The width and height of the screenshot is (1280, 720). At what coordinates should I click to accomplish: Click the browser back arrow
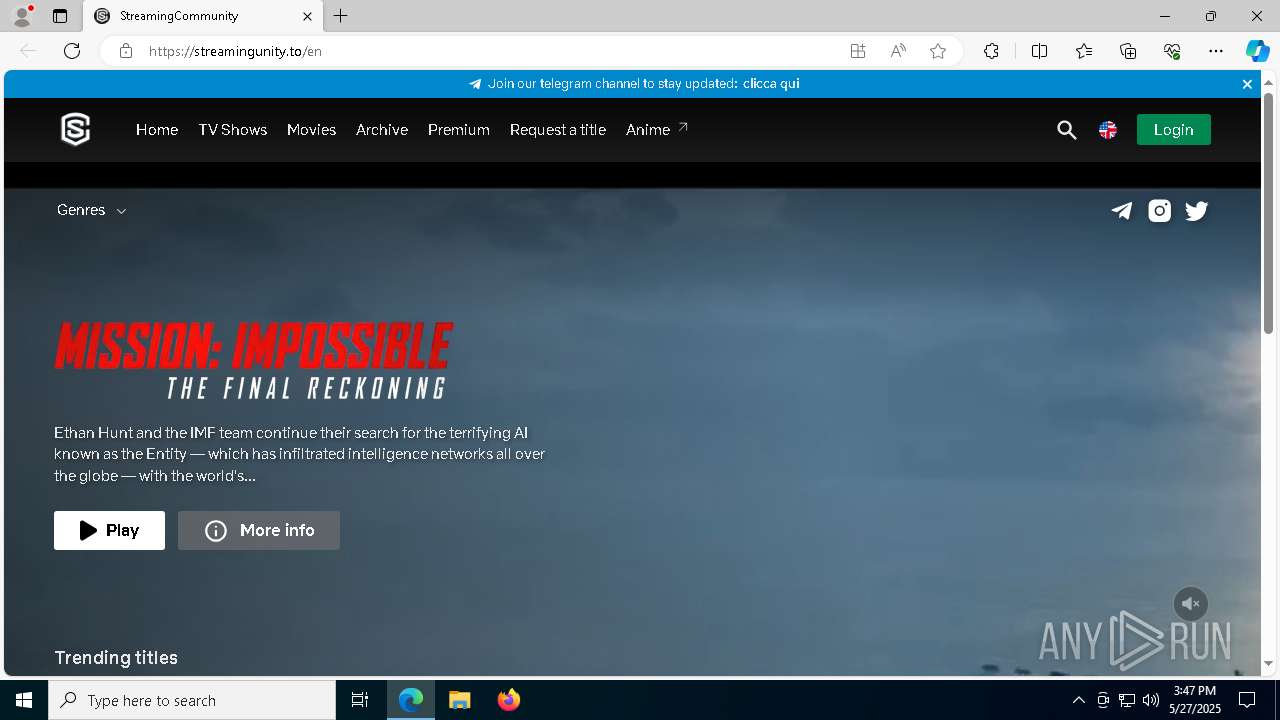pos(28,51)
